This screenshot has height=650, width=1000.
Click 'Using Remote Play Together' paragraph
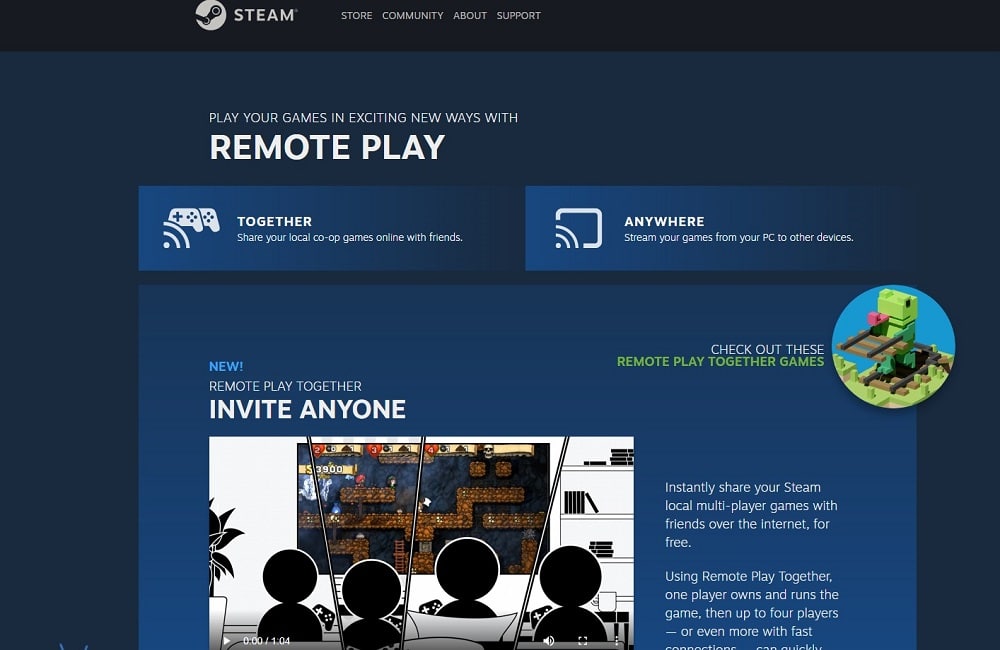(x=752, y=610)
